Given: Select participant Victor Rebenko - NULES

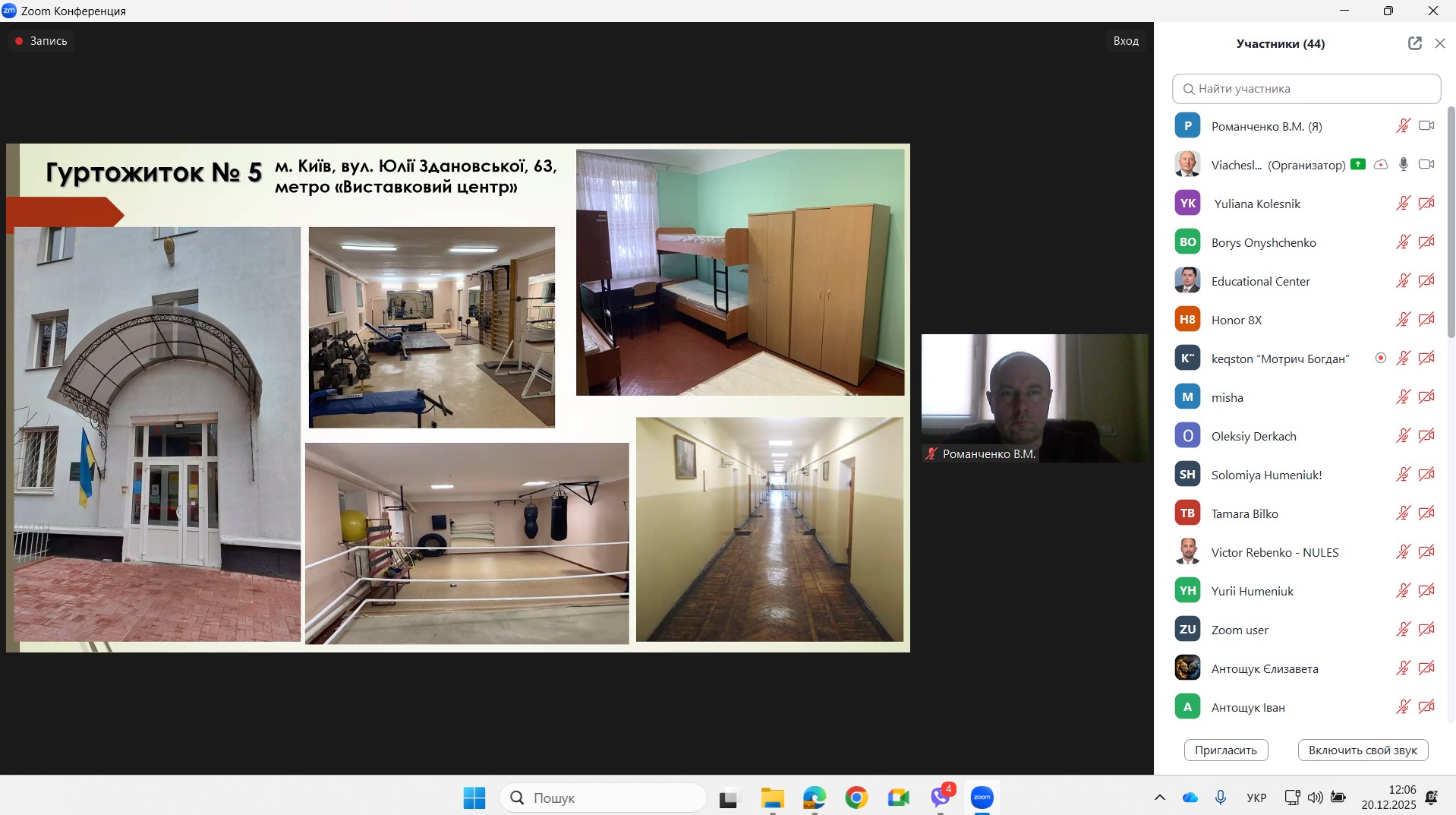Looking at the screenshot, I should coord(1275,552).
